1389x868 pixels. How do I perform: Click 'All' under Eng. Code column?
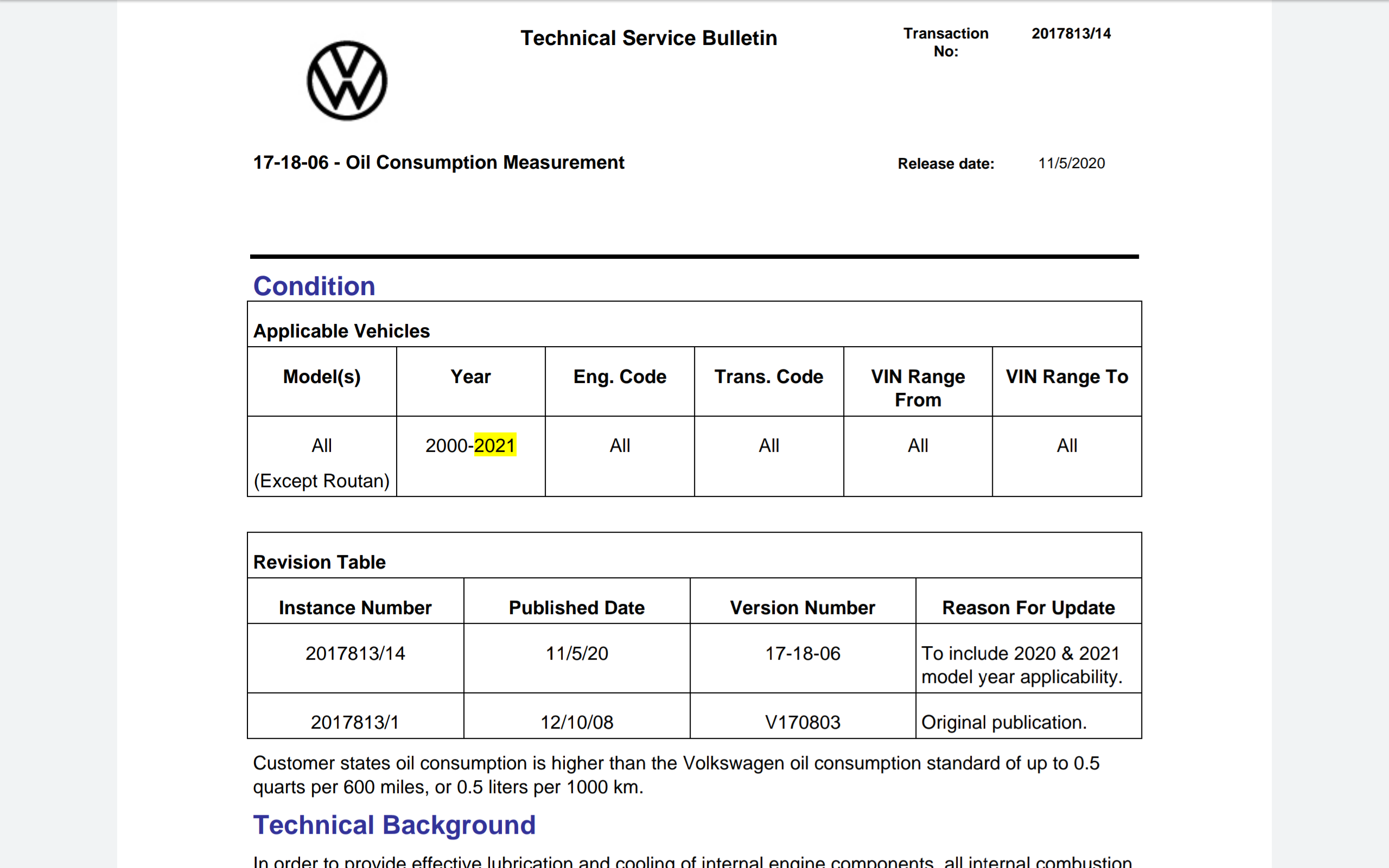[620, 445]
